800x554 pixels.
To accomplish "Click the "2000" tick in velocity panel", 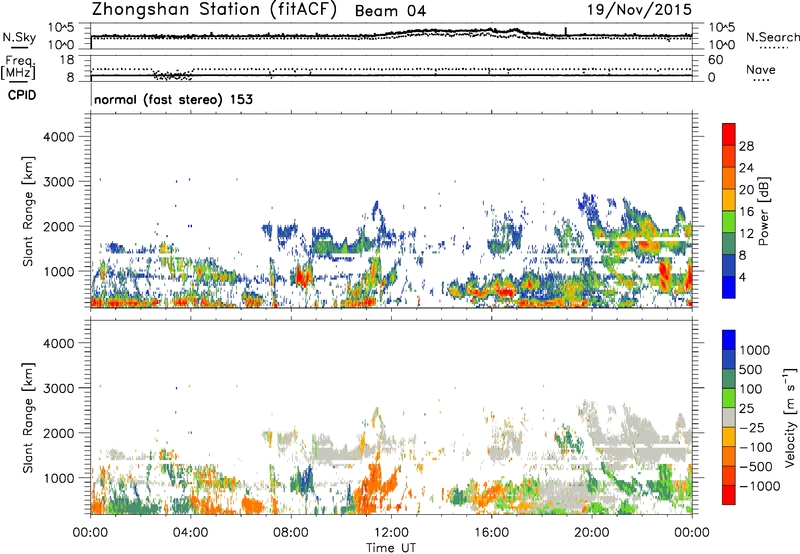I will point(59,433).
